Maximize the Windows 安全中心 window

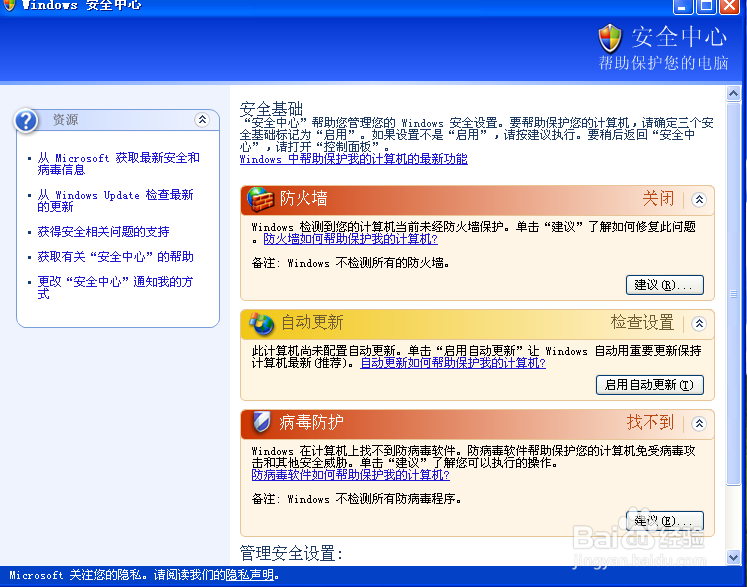706,6
